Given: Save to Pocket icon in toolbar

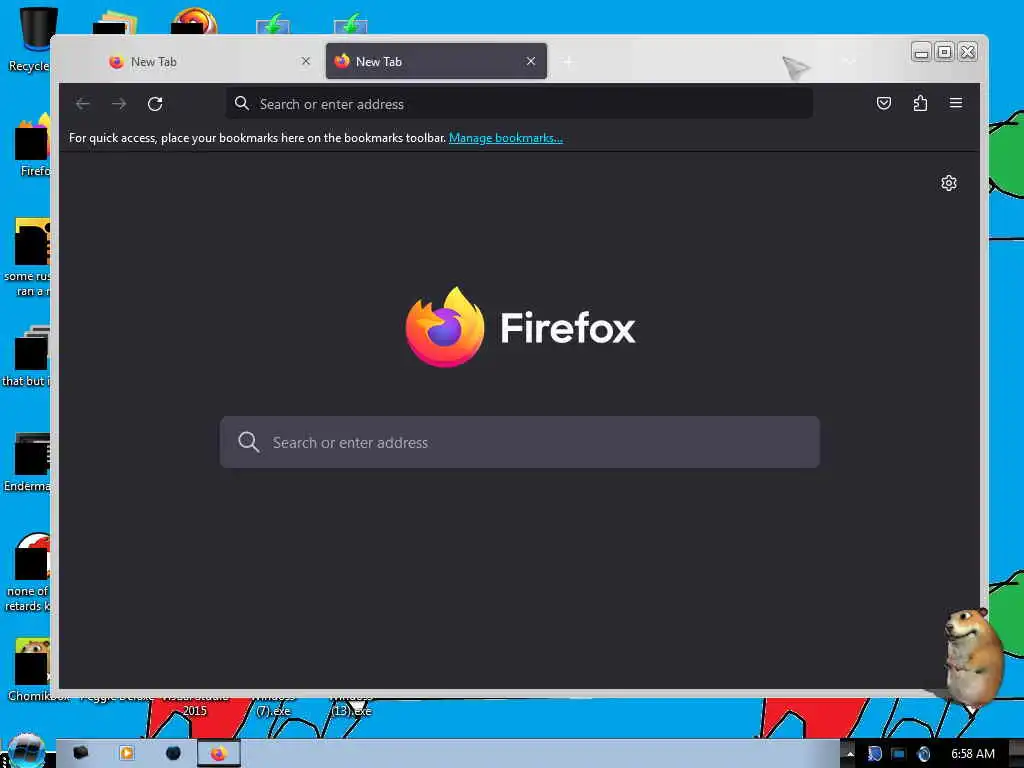Looking at the screenshot, I should tap(884, 103).
